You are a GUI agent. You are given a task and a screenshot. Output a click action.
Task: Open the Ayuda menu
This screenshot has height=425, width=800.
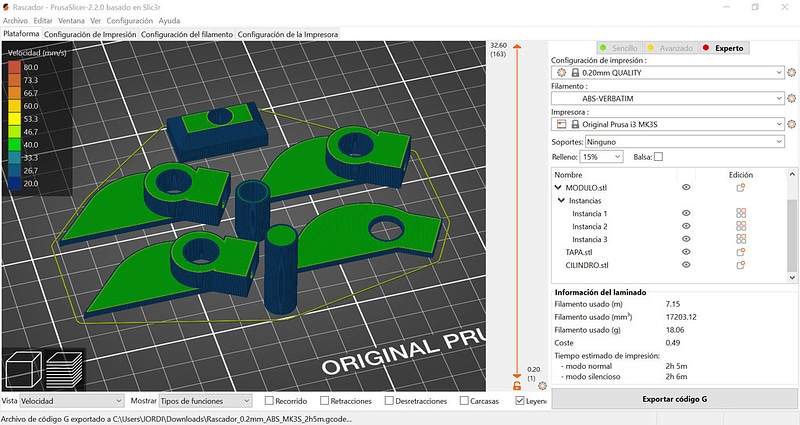pos(169,21)
